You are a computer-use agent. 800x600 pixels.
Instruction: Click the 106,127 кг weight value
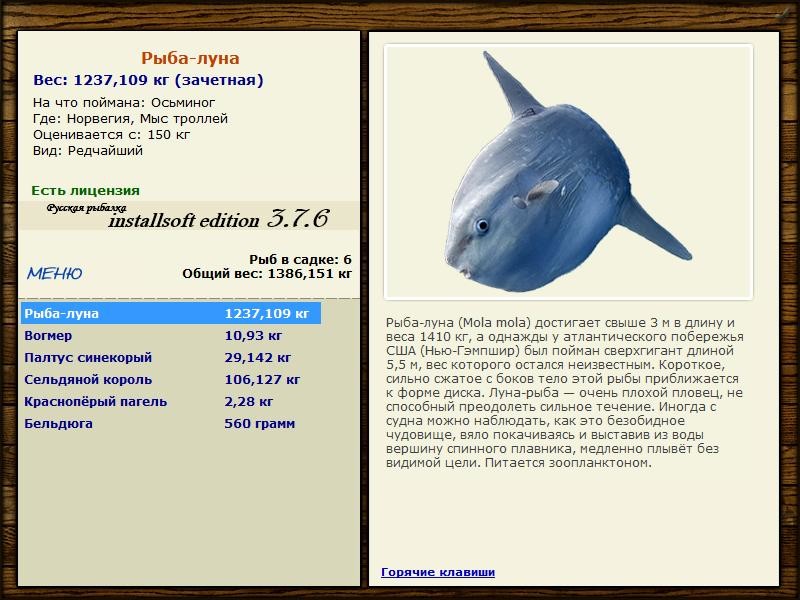coord(262,380)
